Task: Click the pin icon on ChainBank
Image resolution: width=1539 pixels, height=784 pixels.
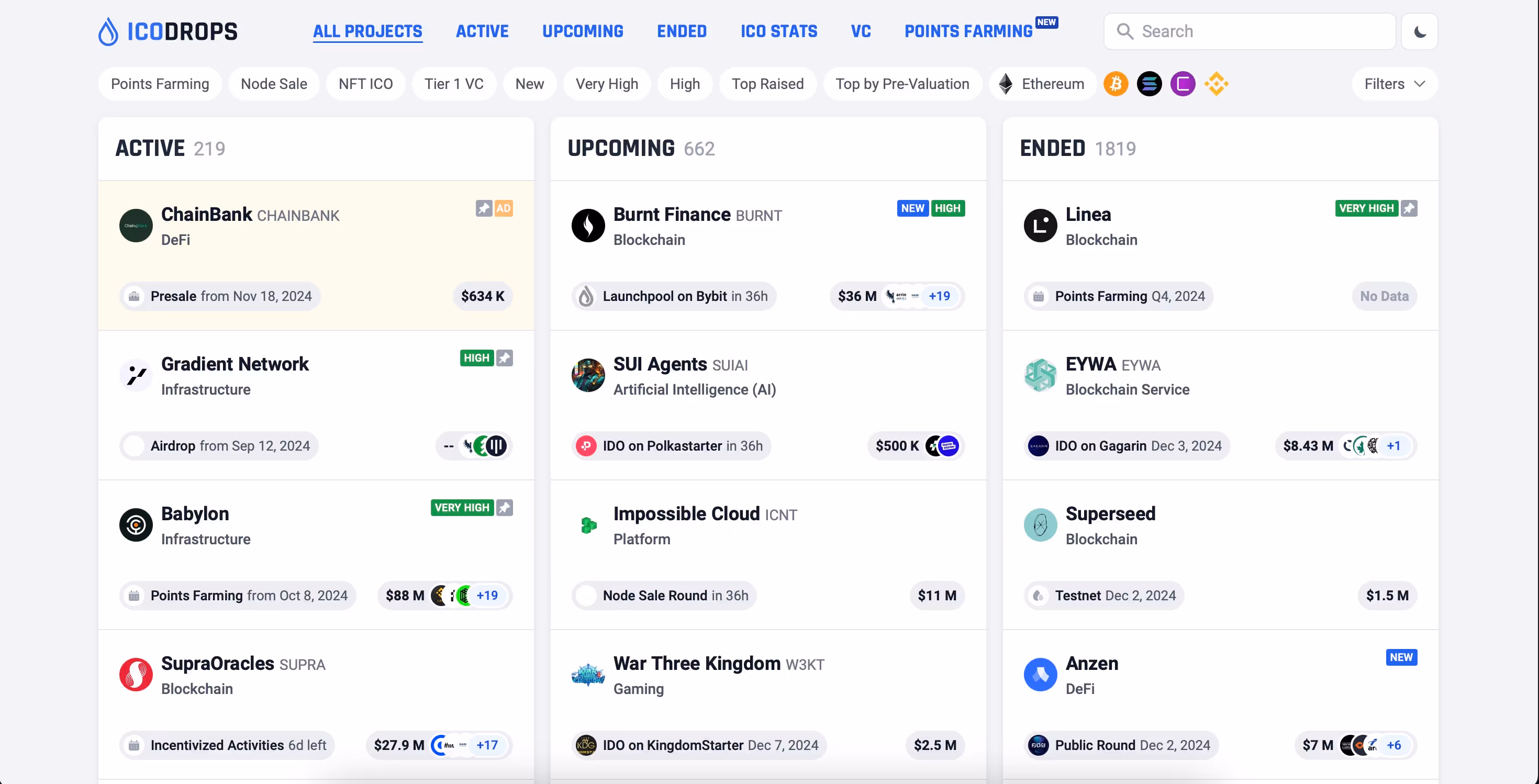Action: (x=484, y=208)
